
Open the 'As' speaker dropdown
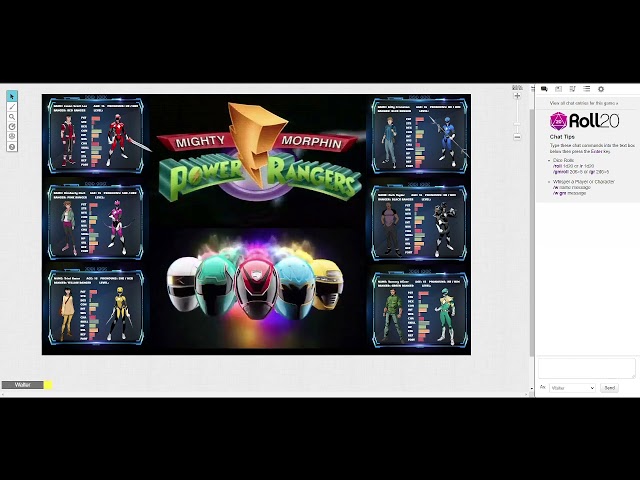pyautogui.click(x=572, y=388)
